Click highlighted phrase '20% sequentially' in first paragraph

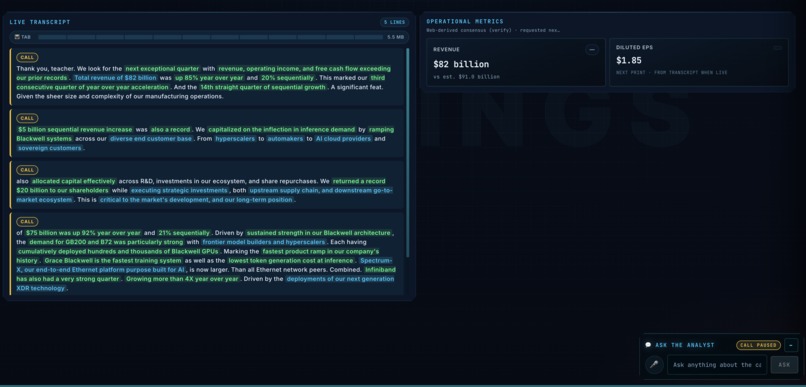(x=287, y=78)
